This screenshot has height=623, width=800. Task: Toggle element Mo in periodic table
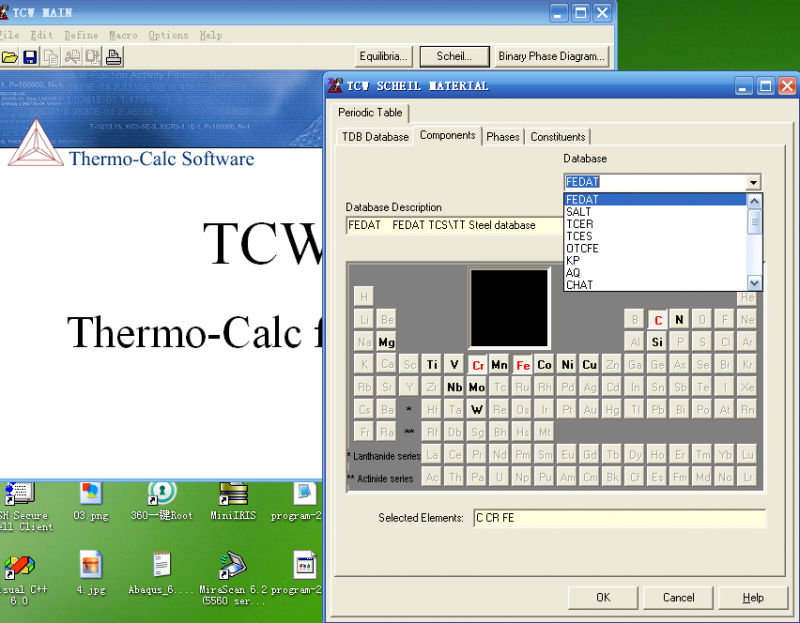click(x=477, y=387)
